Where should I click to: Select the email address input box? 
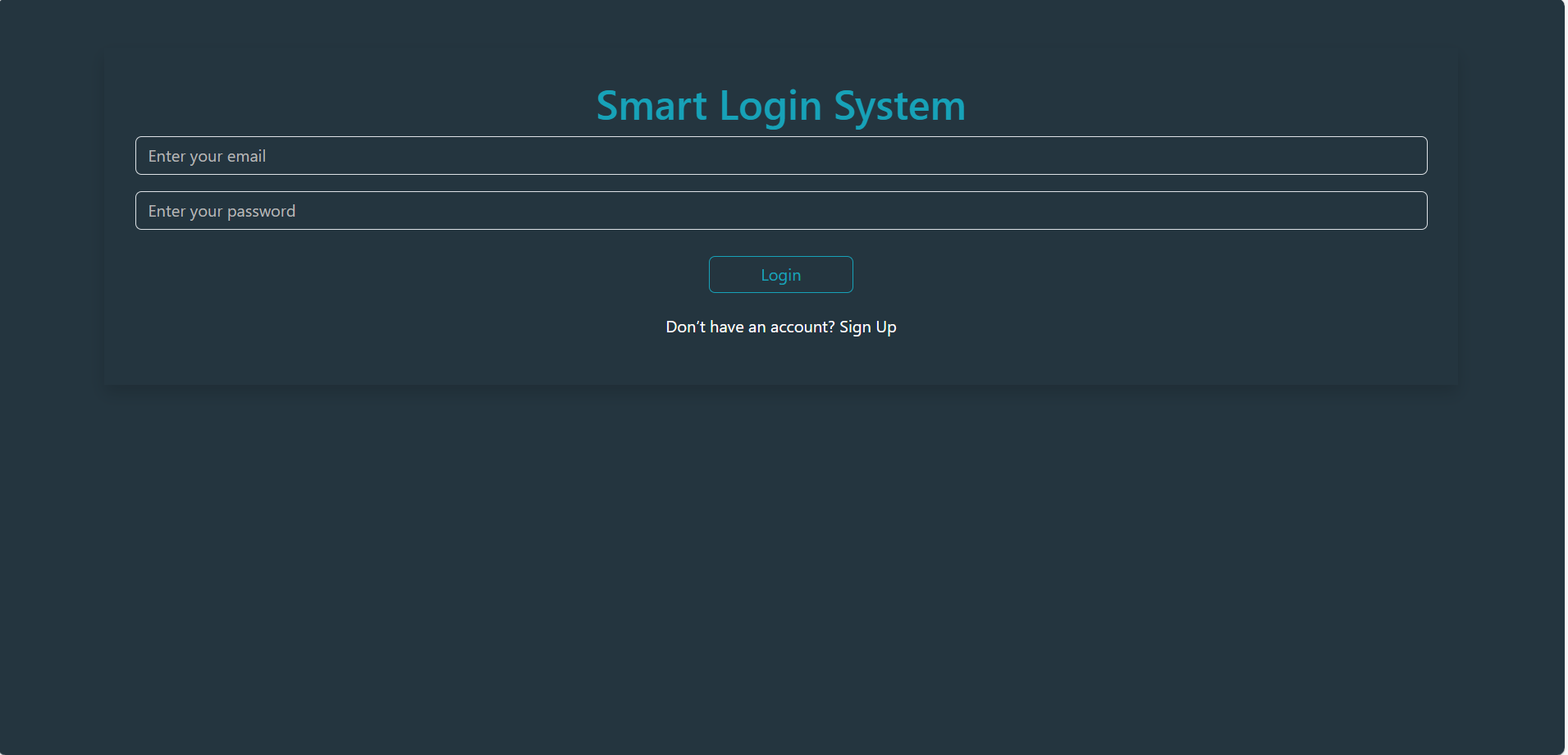(780, 156)
